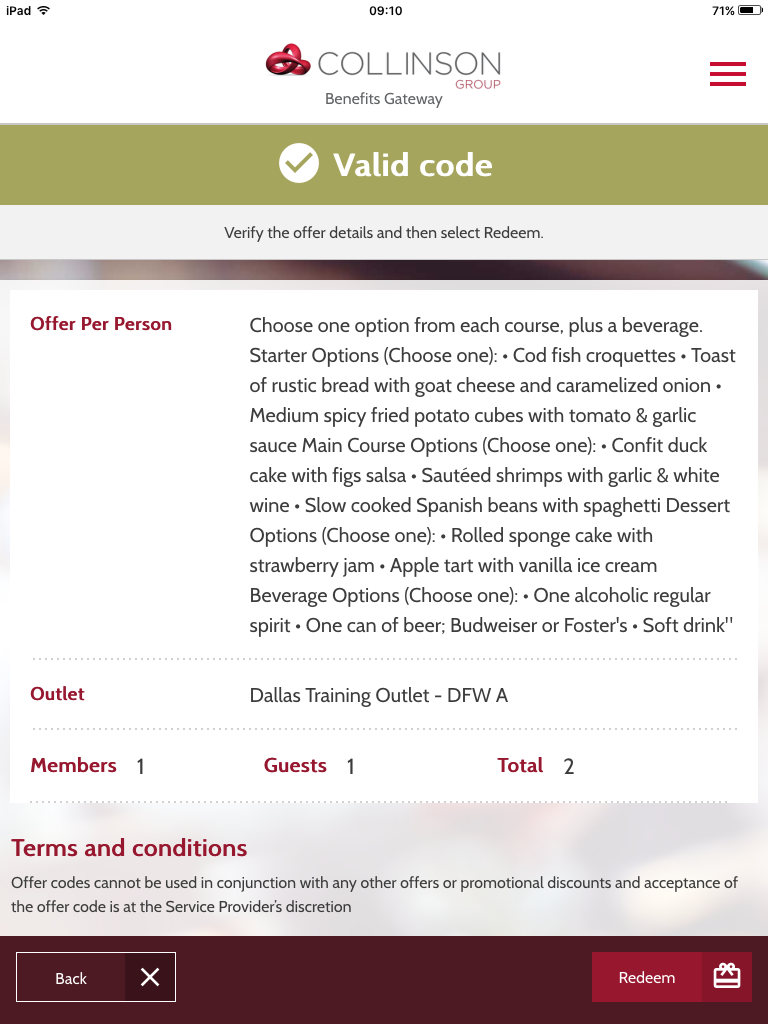Open the hamburger menu
This screenshot has height=1024, width=768.
click(727, 74)
